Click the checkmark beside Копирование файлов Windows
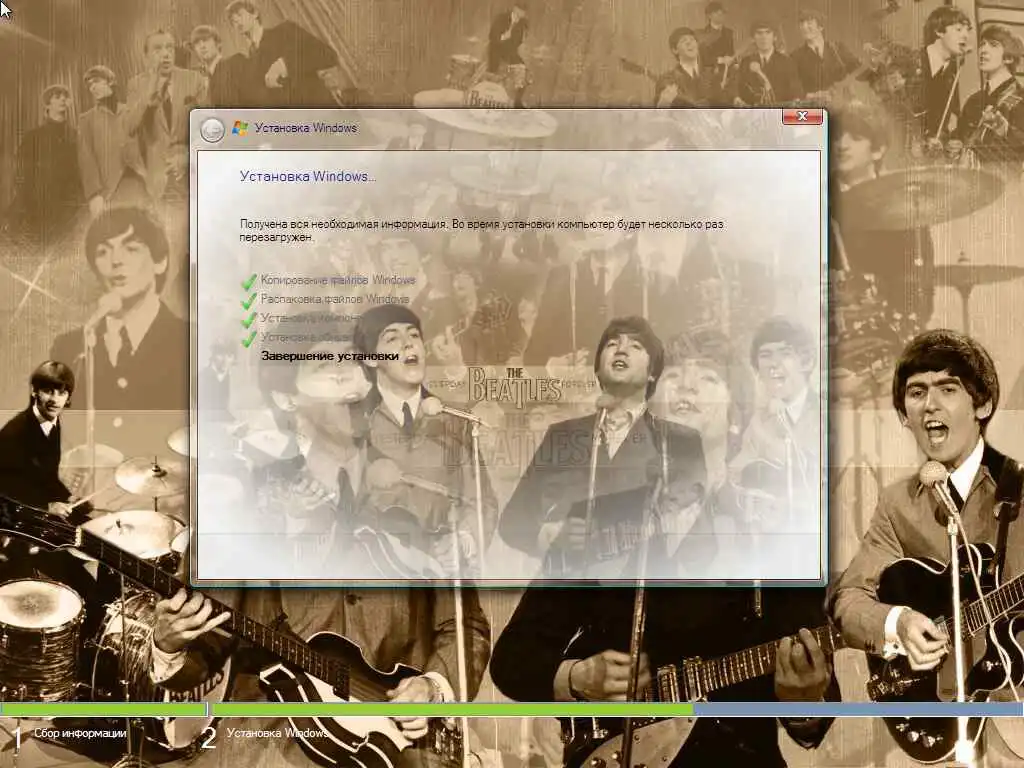Viewport: 1024px width, 768px height. click(248, 281)
